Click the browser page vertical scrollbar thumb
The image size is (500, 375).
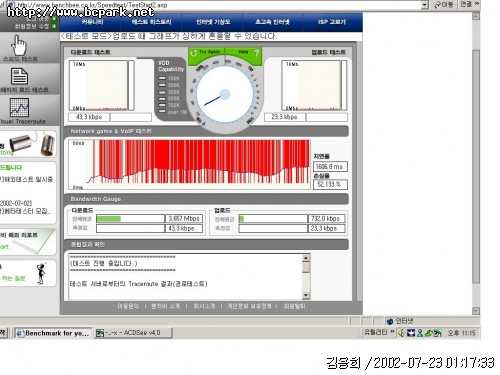(x=476, y=166)
